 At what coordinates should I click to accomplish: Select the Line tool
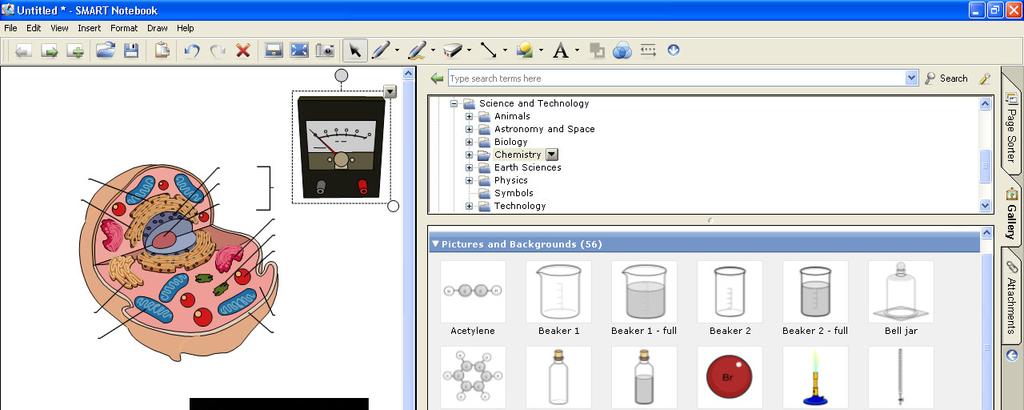488,50
